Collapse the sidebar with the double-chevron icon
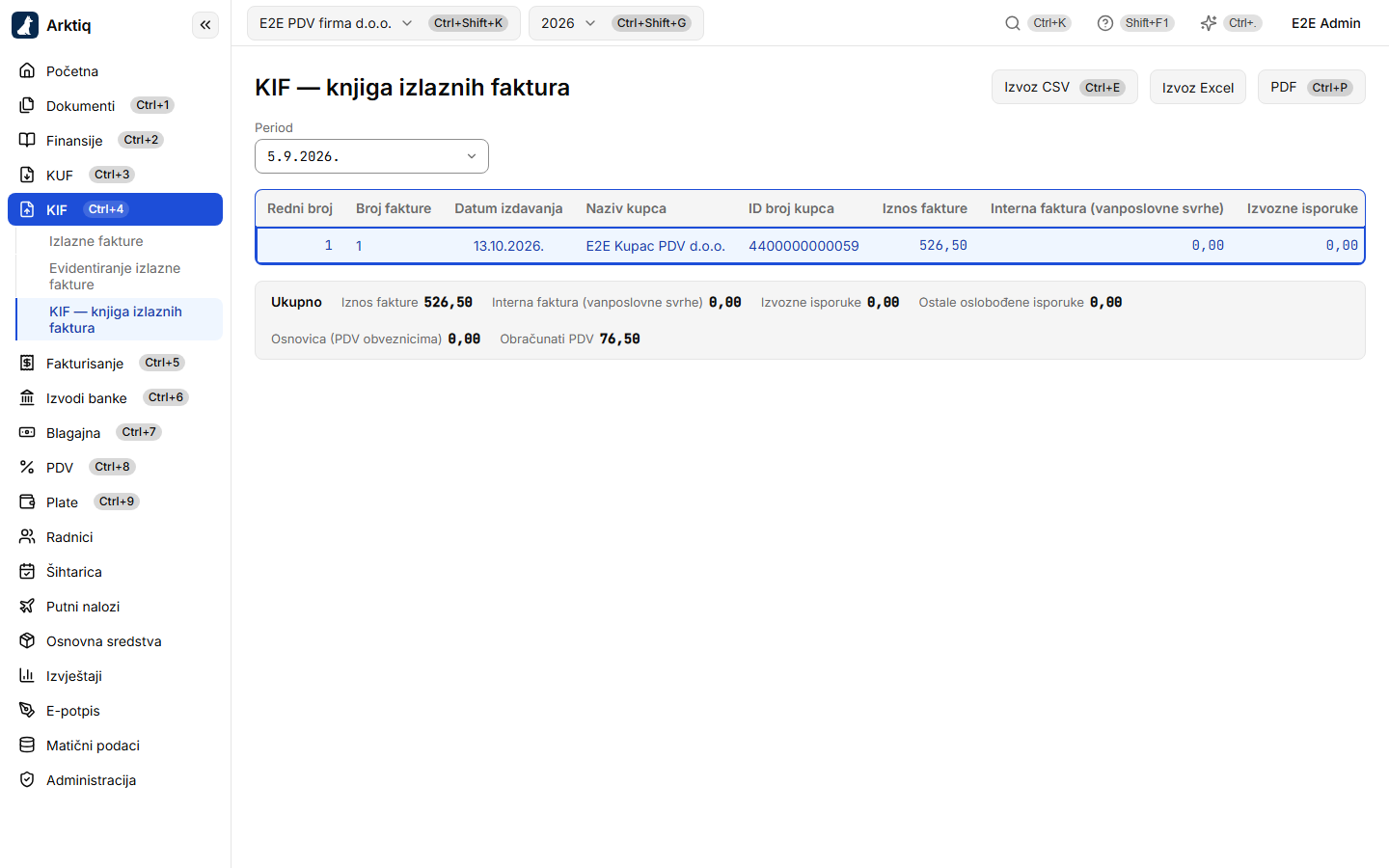Screen dimensions: 1389x868 pyautogui.click(x=205, y=25)
